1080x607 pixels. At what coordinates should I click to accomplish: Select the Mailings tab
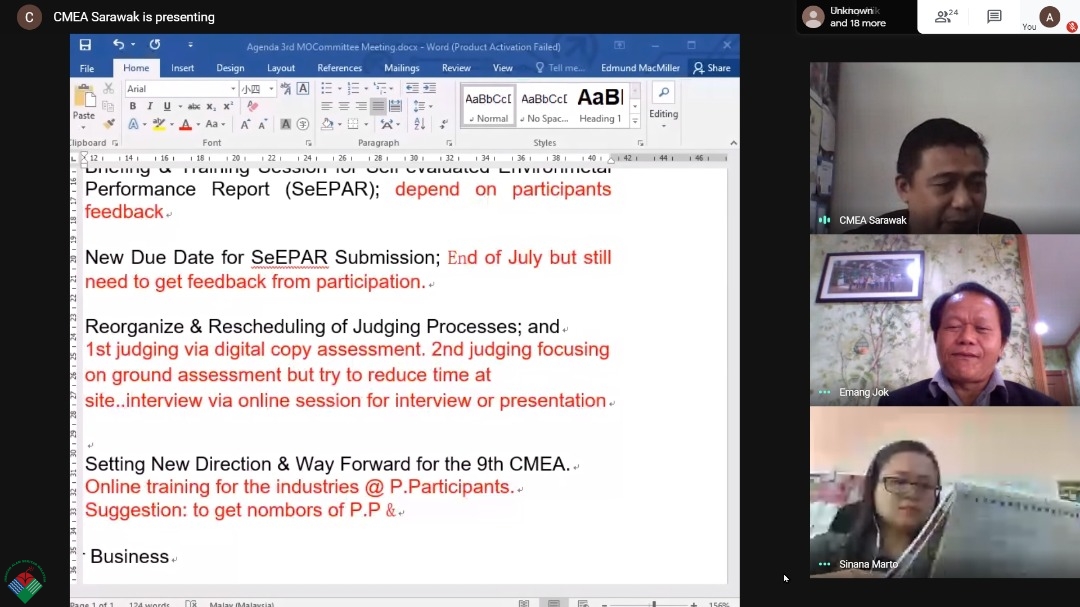(402, 68)
